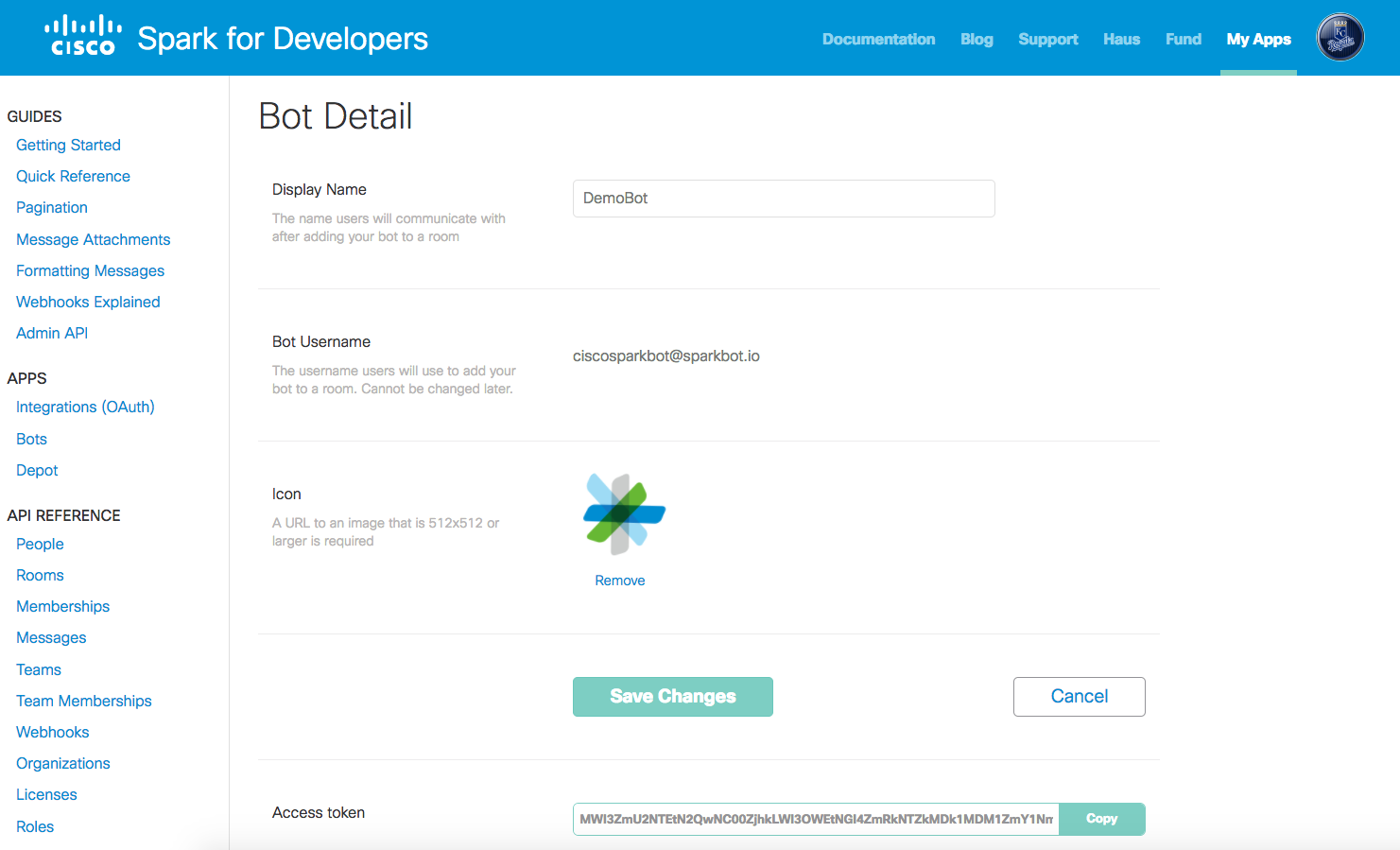Screen dimensions: 1400x850
Task: Open Webhooks API reference
Action: click(52, 732)
